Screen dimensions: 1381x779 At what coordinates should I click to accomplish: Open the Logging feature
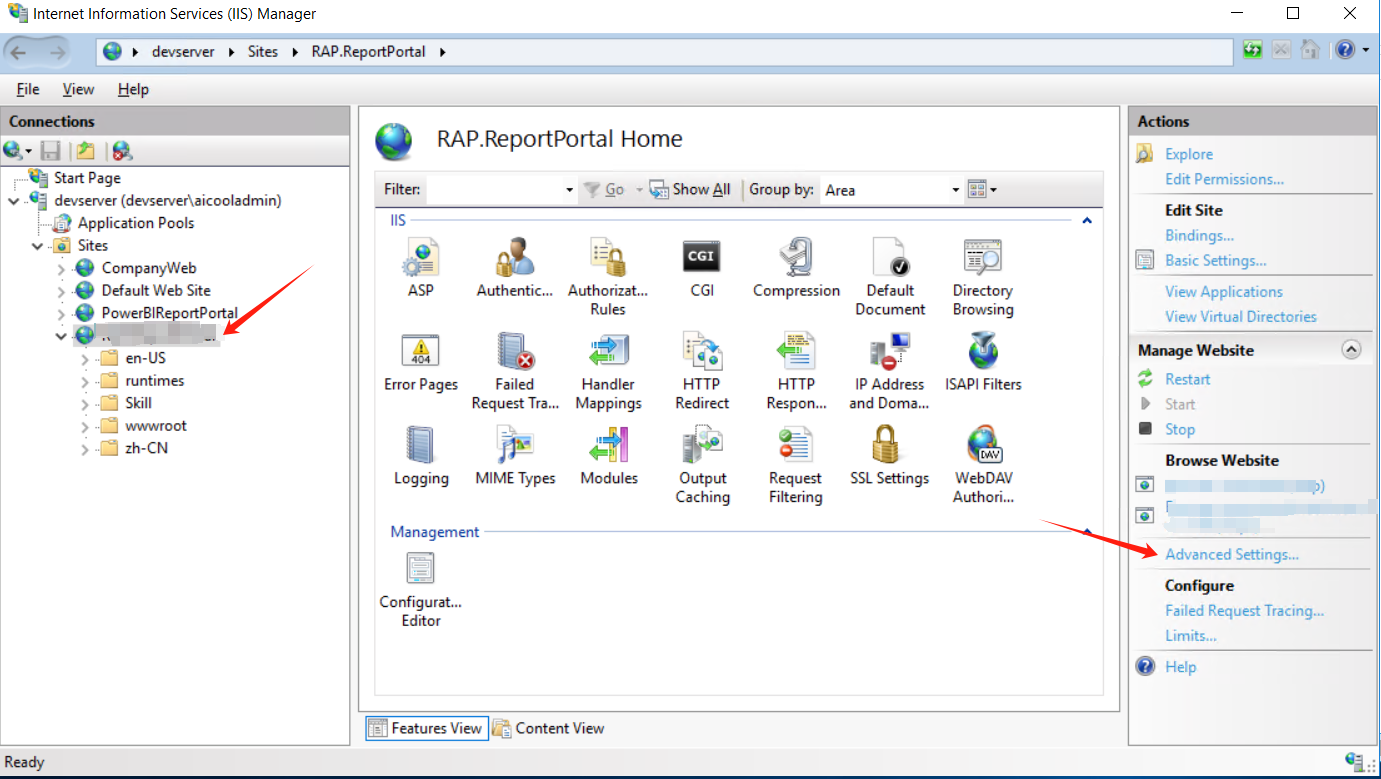click(x=420, y=457)
